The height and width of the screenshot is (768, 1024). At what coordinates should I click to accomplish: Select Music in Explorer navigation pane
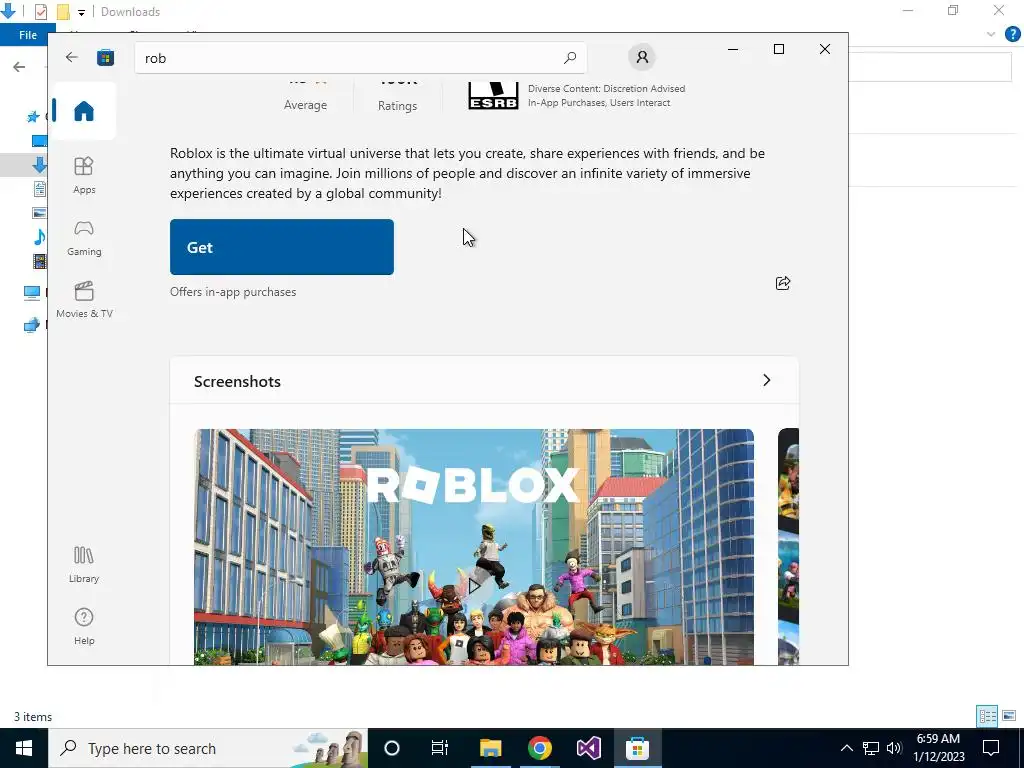(x=39, y=236)
